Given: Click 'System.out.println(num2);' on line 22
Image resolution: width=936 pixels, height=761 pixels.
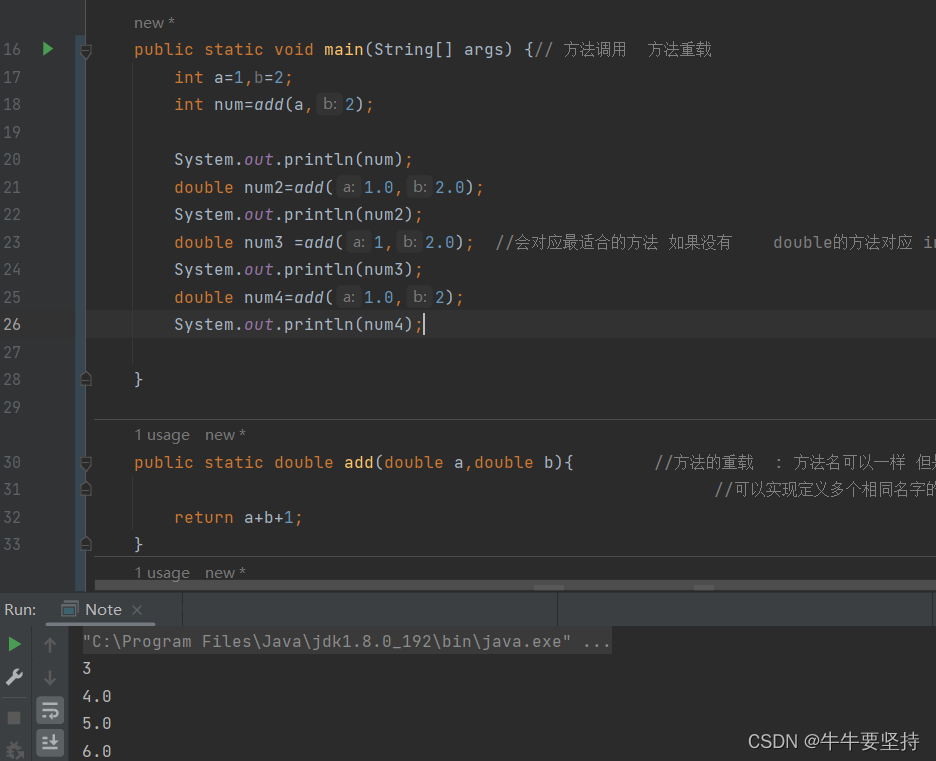Looking at the screenshot, I should pos(298,214).
